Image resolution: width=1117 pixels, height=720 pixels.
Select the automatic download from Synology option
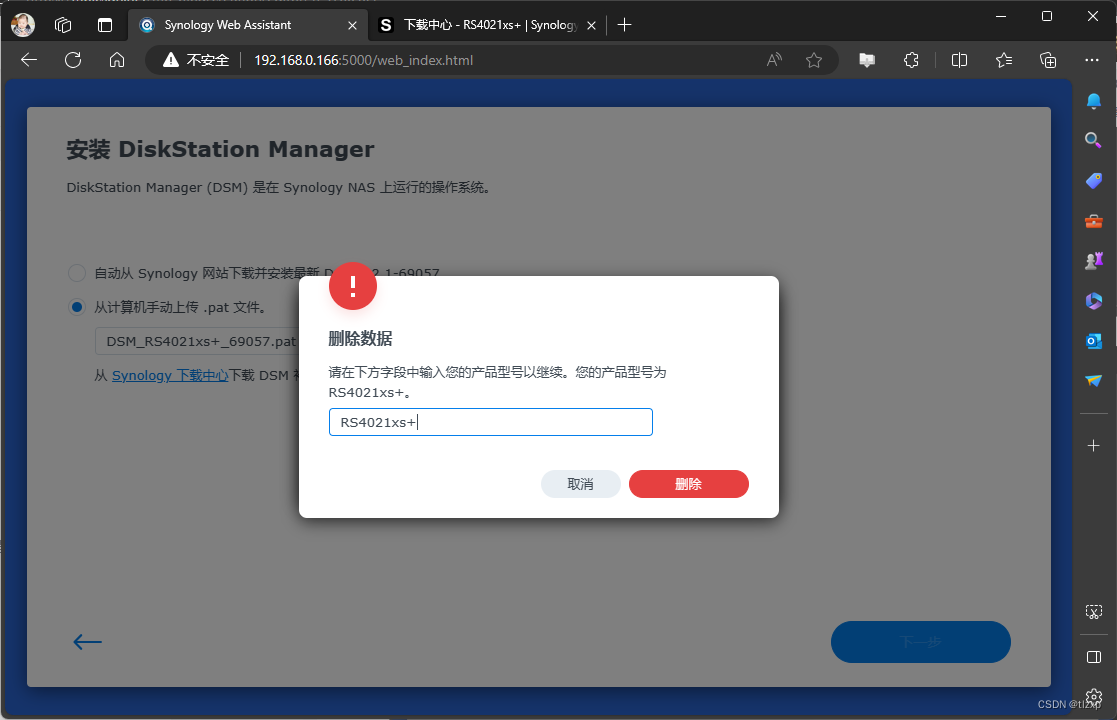tap(77, 273)
